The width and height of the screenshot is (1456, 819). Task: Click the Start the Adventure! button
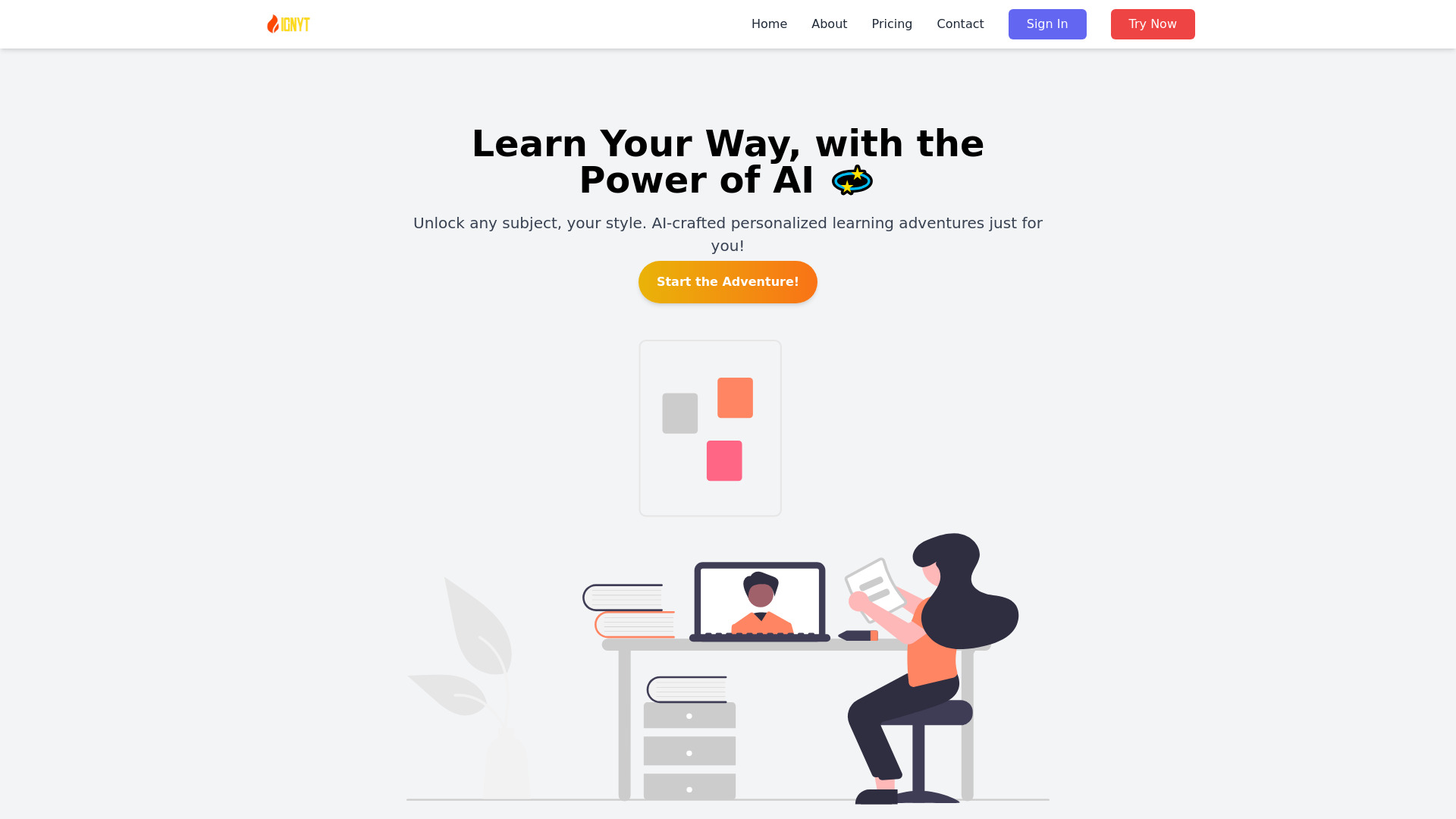click(727, 281)
